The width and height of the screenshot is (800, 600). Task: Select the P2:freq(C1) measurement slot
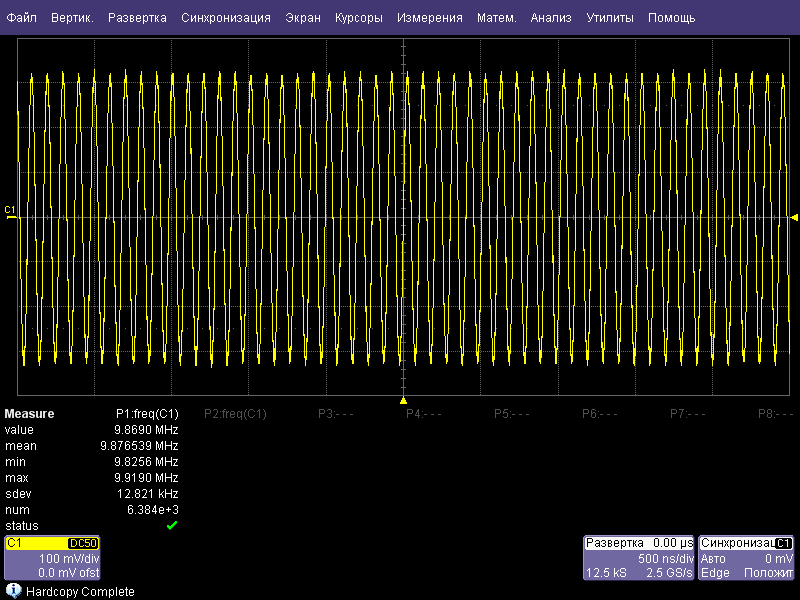[x=235, y=414]
